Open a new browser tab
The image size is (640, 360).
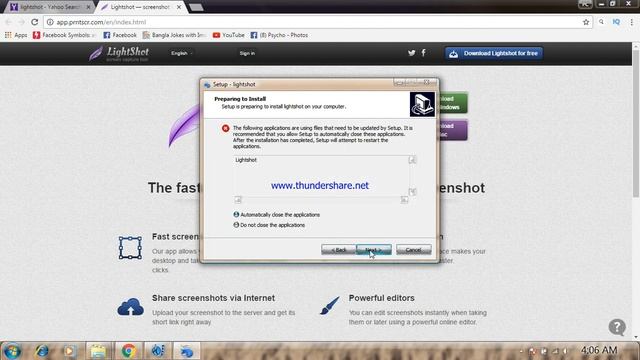tap(196, 7)
